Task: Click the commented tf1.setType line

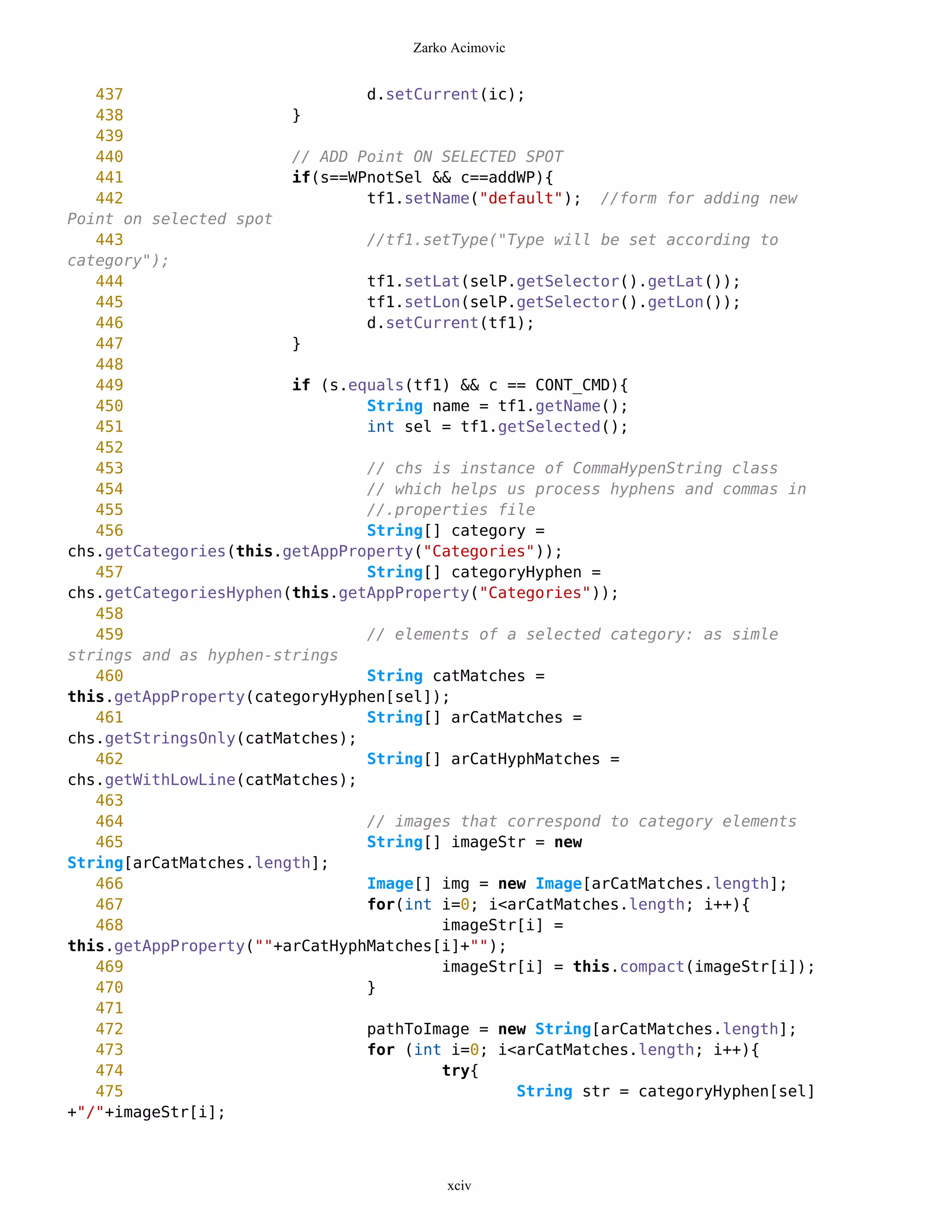Action: coord(572,240)
